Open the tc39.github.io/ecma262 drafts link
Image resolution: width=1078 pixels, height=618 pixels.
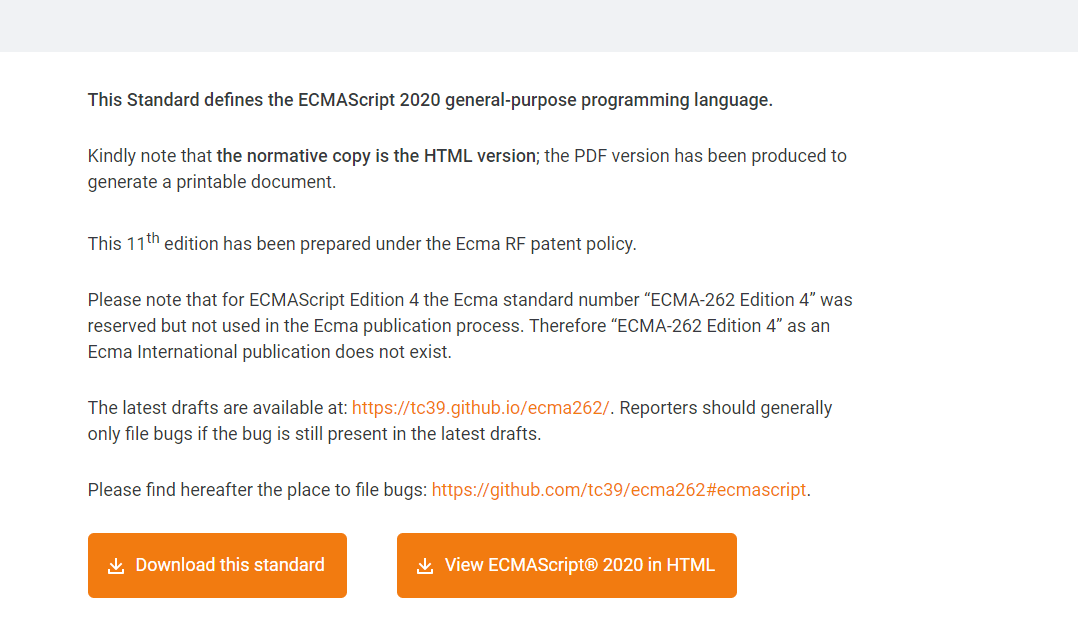coord(480,408)
